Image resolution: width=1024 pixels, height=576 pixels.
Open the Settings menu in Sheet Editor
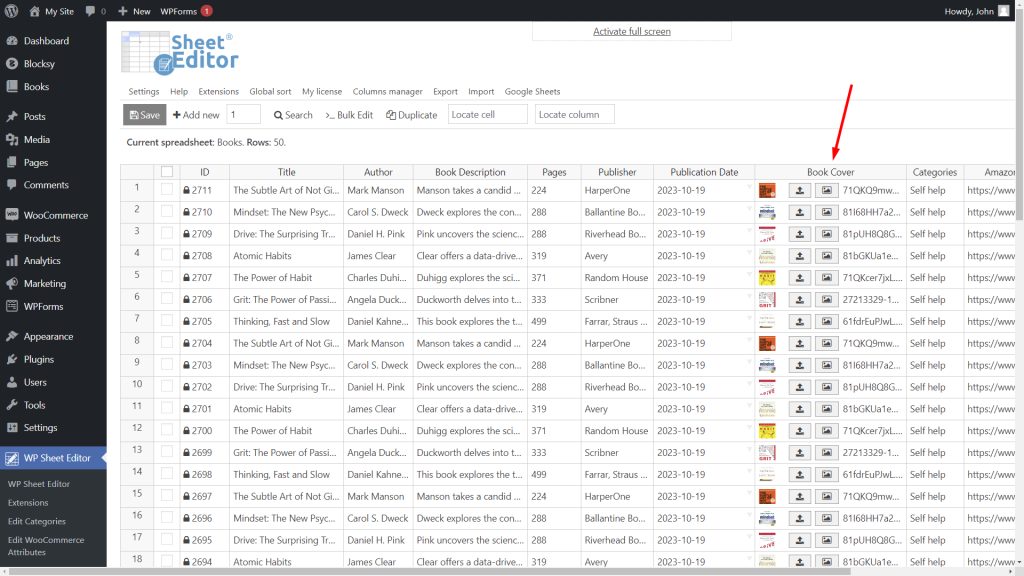[x=144, y=91]
